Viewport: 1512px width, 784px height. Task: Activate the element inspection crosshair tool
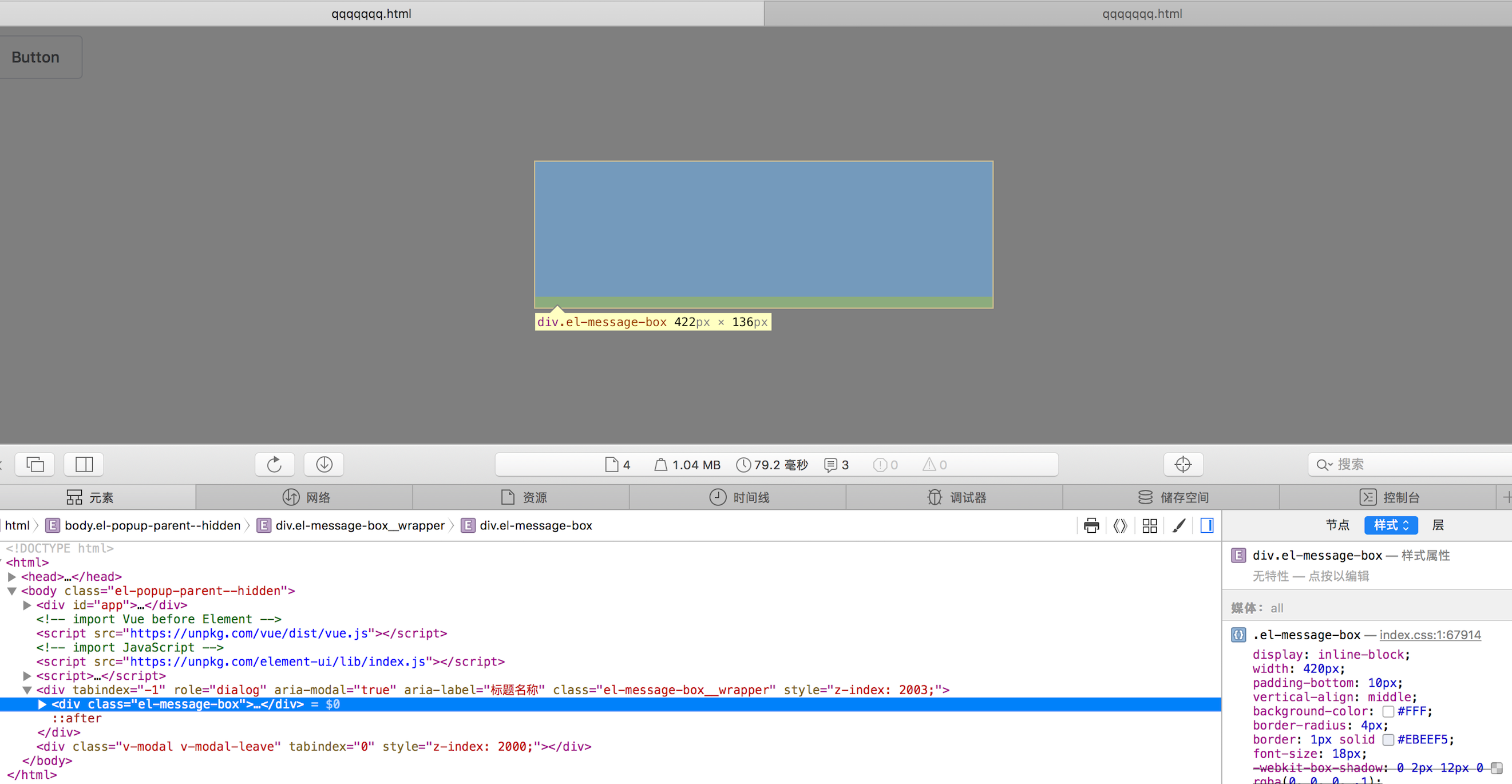1183,464
